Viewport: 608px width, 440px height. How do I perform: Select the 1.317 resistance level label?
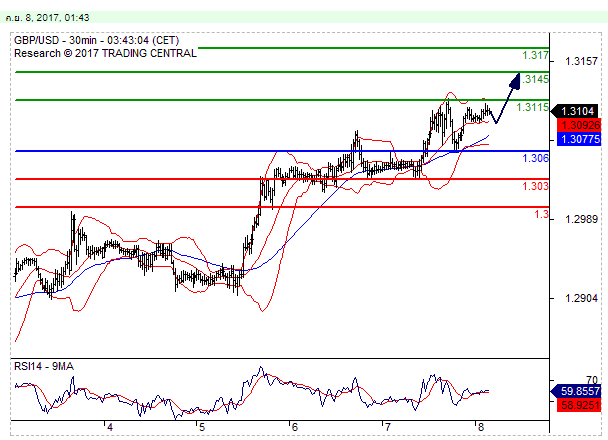535,56
